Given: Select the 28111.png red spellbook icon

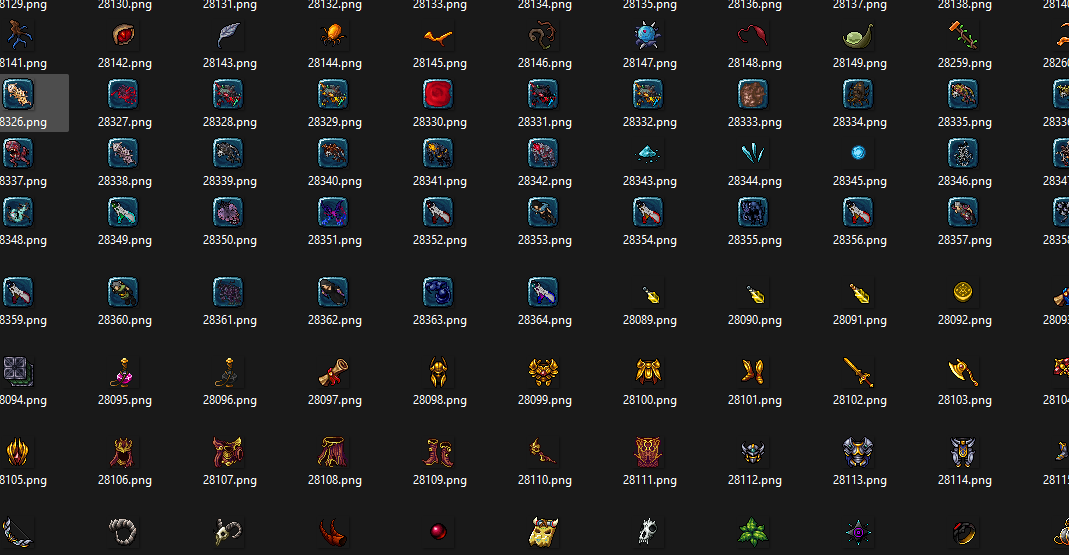Looking at the screenshot, I should tap(648, 452).
